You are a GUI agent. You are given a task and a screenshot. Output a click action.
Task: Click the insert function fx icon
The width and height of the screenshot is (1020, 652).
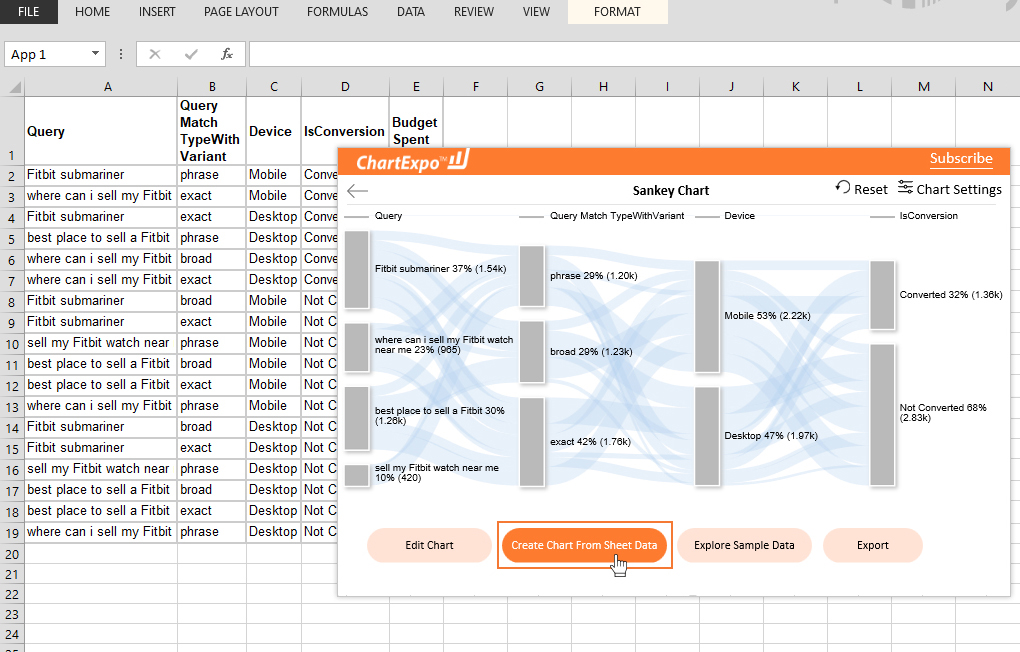227,54
